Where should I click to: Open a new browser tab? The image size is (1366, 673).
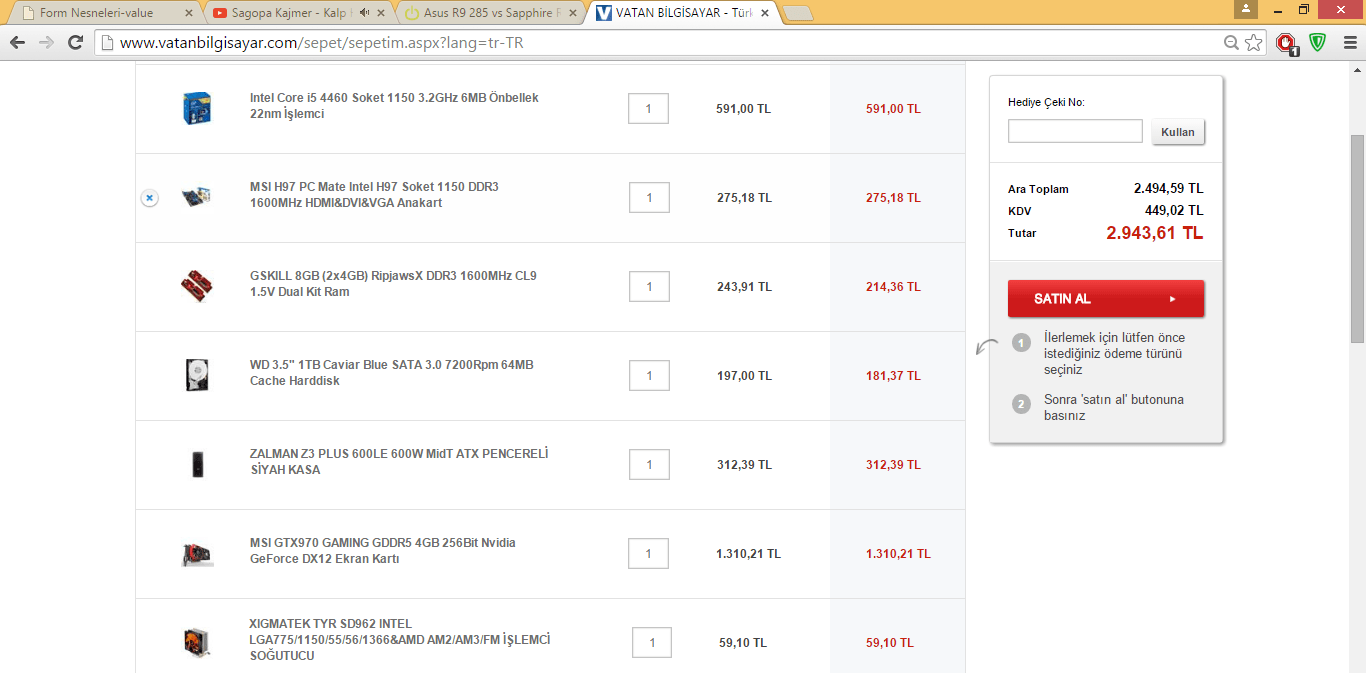tap(798, 13)
